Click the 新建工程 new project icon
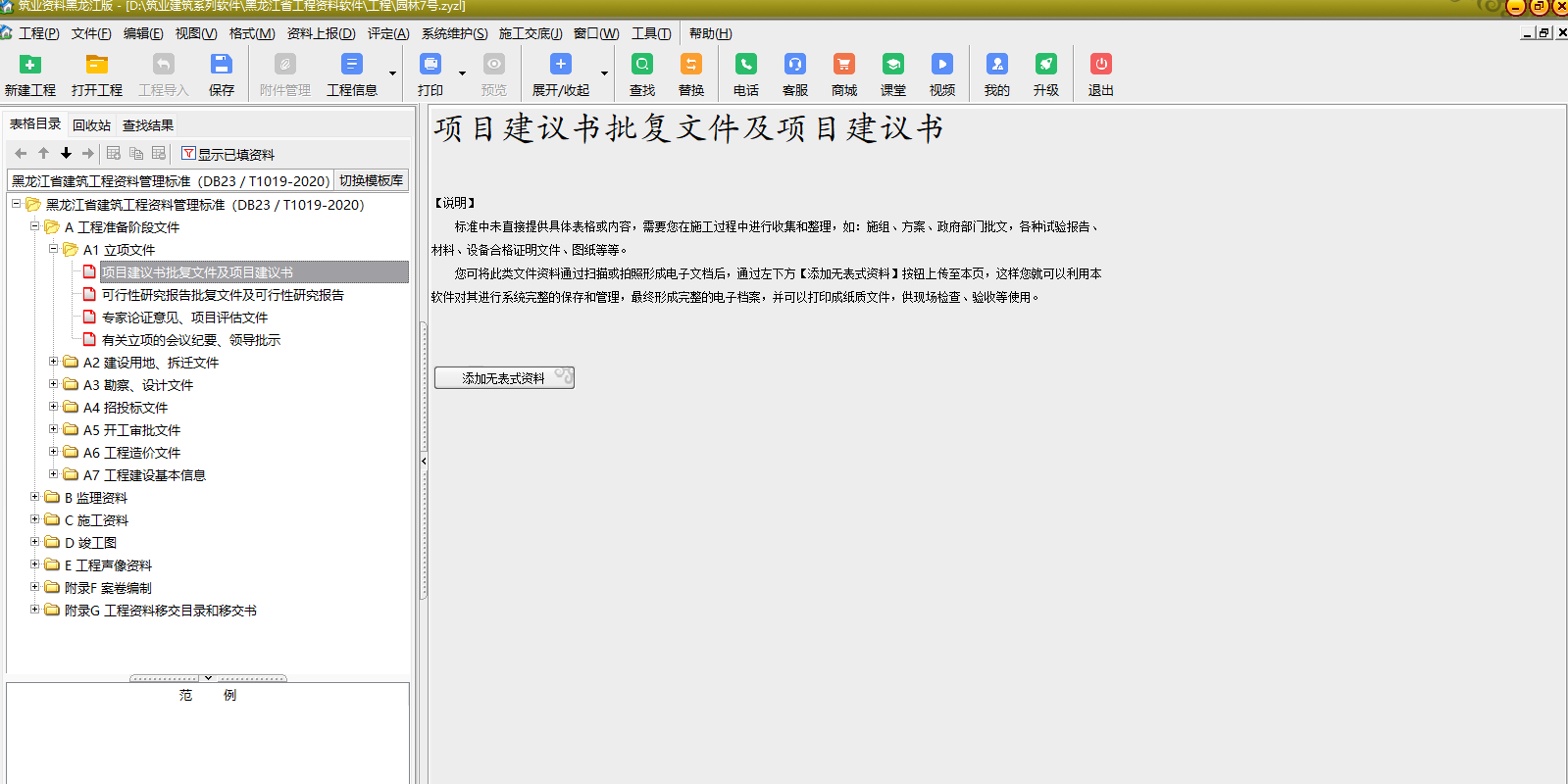This screenshot has width=1568, height=784. tap(30, 66)
